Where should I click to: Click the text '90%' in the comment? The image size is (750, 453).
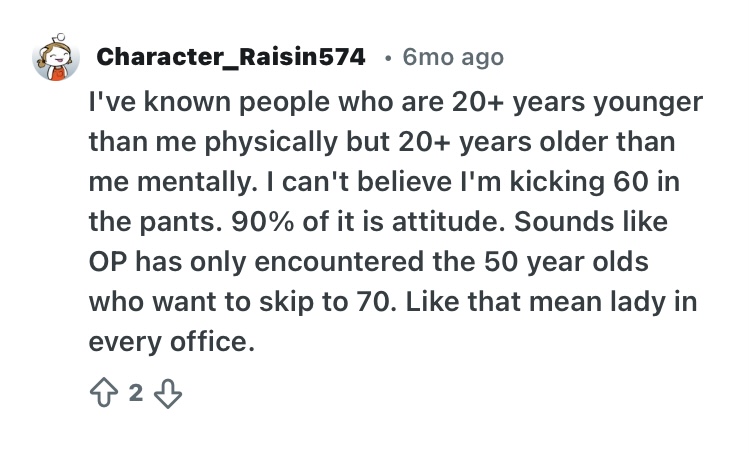(263, 221)
